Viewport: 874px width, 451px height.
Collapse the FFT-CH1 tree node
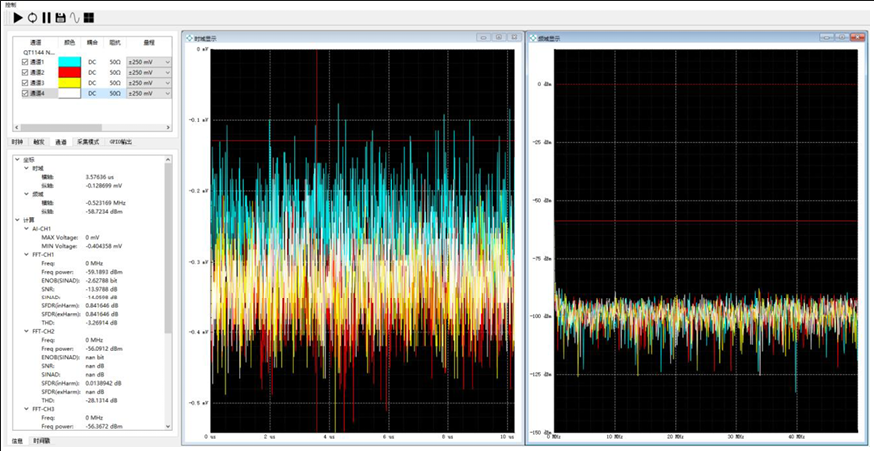click(25, 254)
